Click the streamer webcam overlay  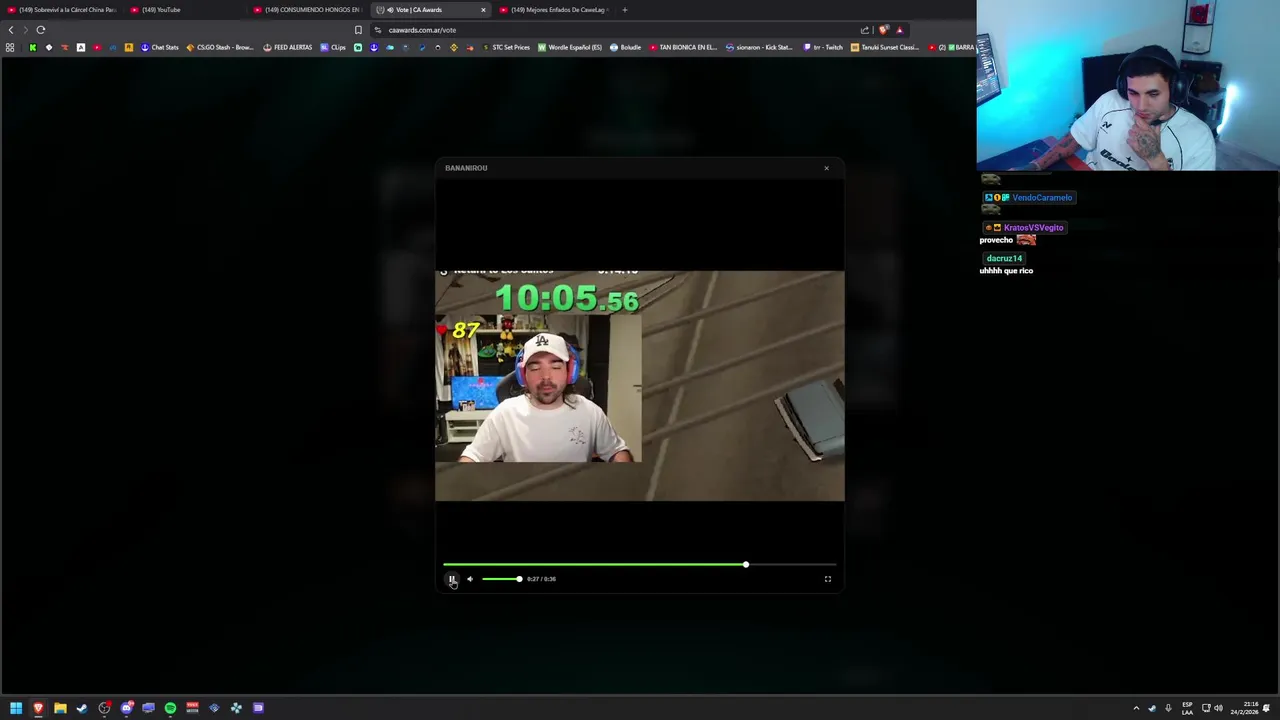click(x=1128, y=86)
